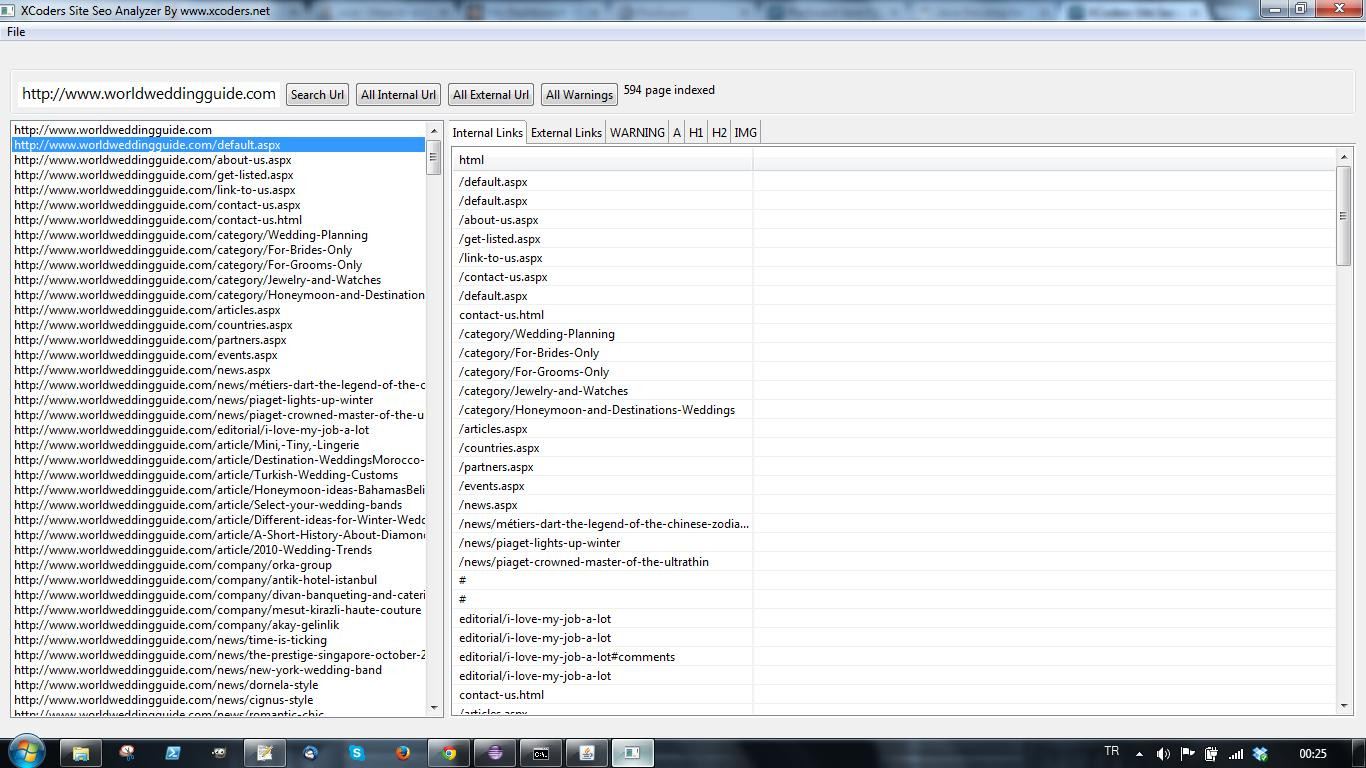The height and width of the screenshot is (768, 1366).
Task: Click the html column header
Action: pos(602,159)
